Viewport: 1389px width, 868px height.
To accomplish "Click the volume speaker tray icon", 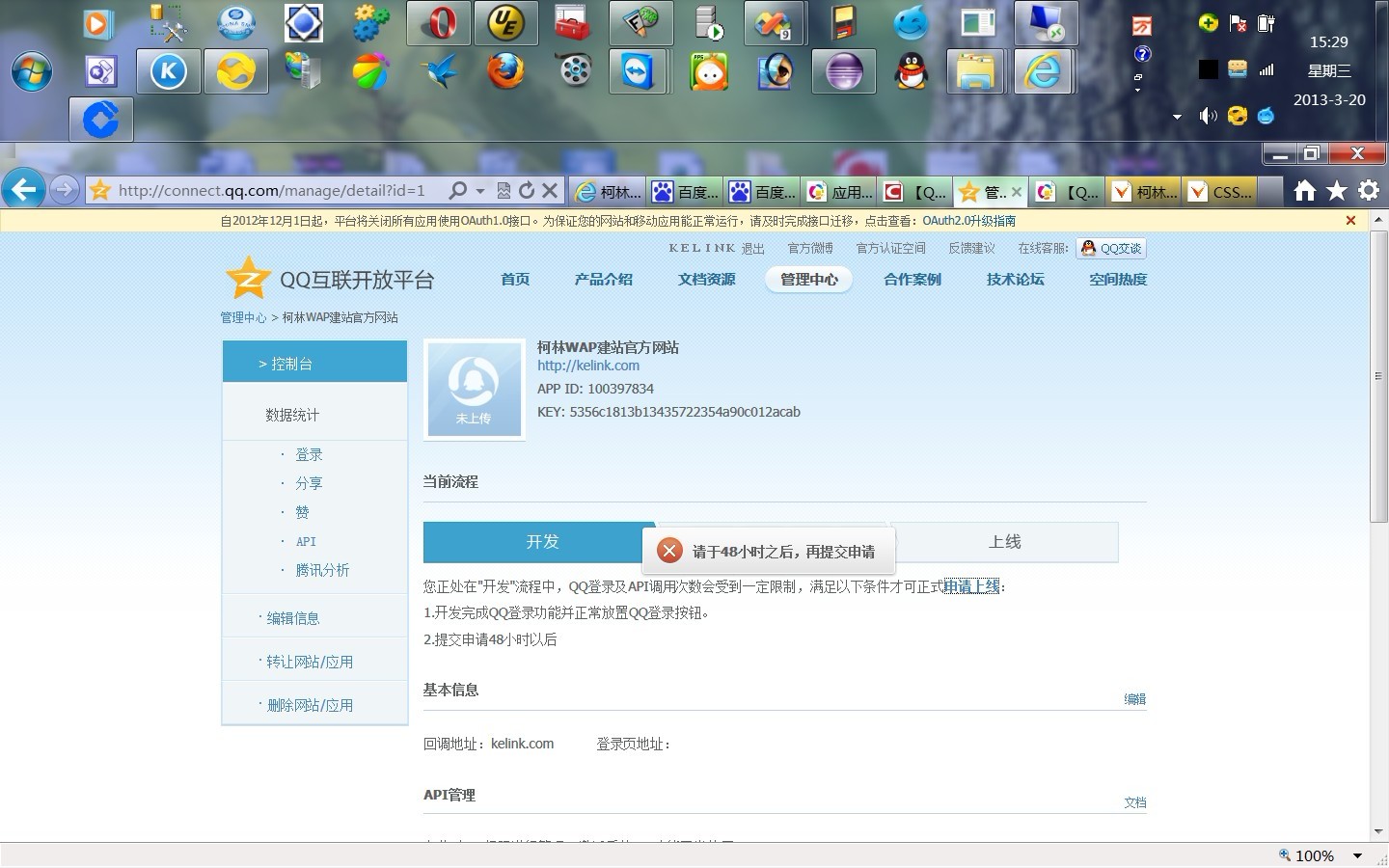I will pyautogui.click(x=1208, y=117).
